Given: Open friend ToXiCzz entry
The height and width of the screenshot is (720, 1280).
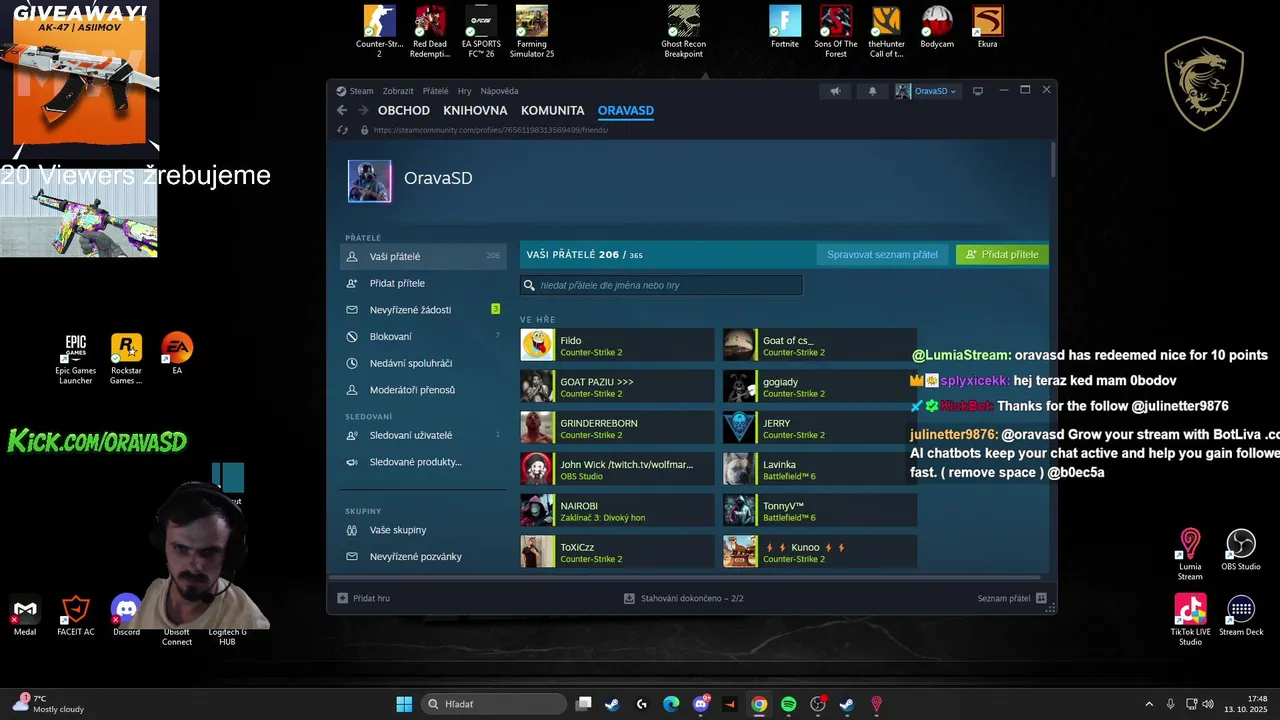Looking at the screenshot, I should (617, 552).
